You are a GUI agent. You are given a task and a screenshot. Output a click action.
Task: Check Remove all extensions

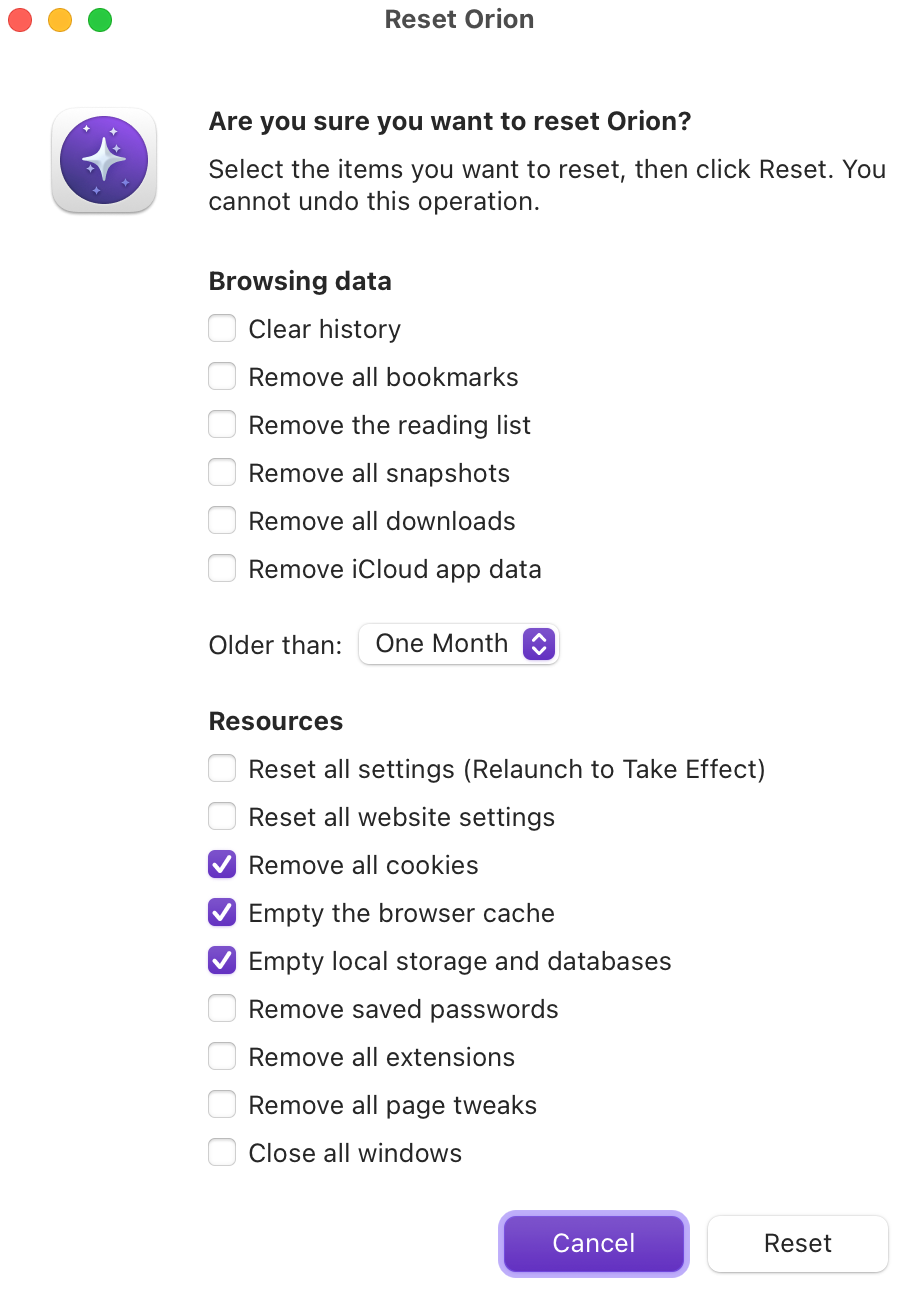[222, 1057]
